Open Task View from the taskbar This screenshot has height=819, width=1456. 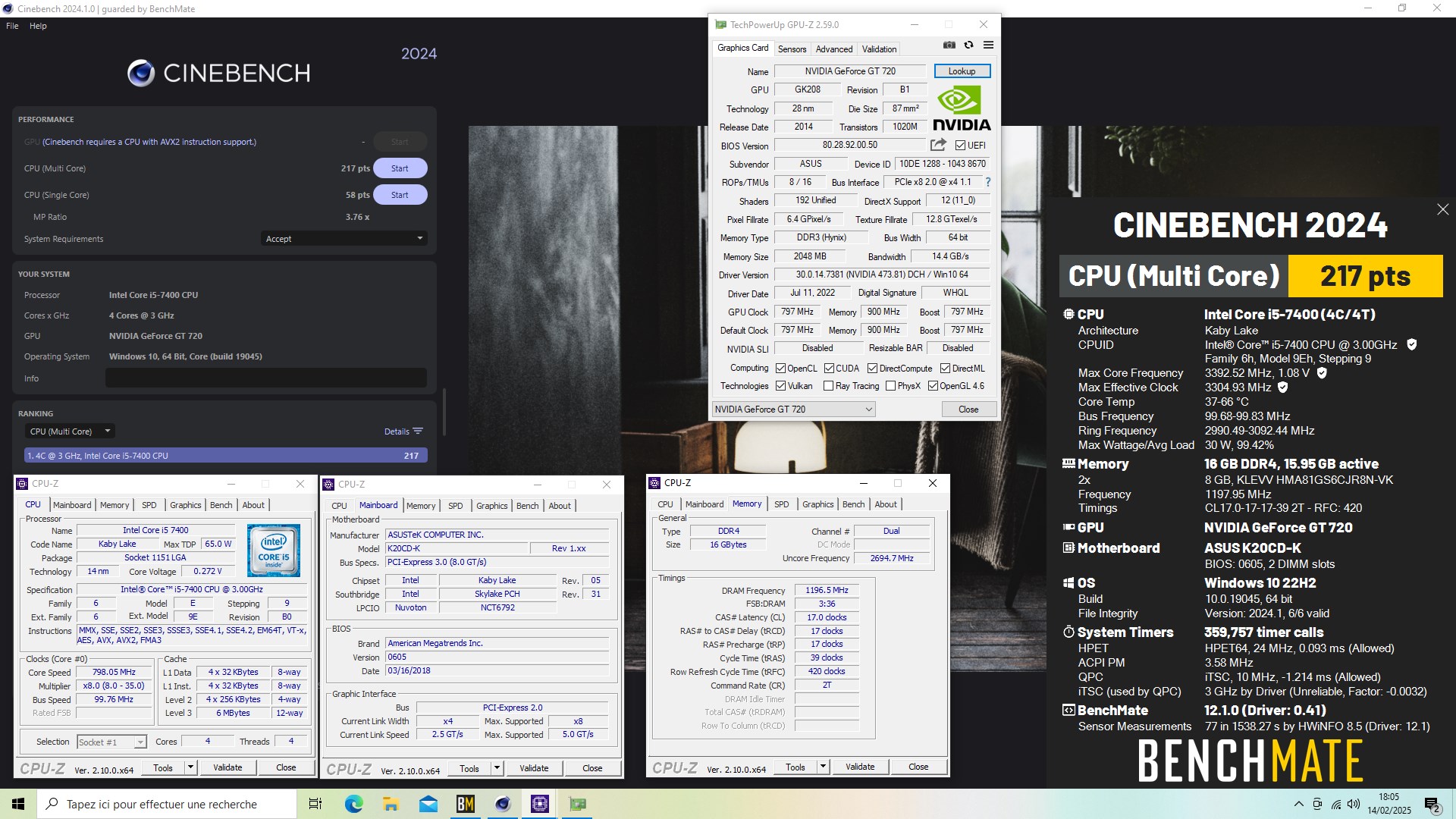tap(315, 804)
